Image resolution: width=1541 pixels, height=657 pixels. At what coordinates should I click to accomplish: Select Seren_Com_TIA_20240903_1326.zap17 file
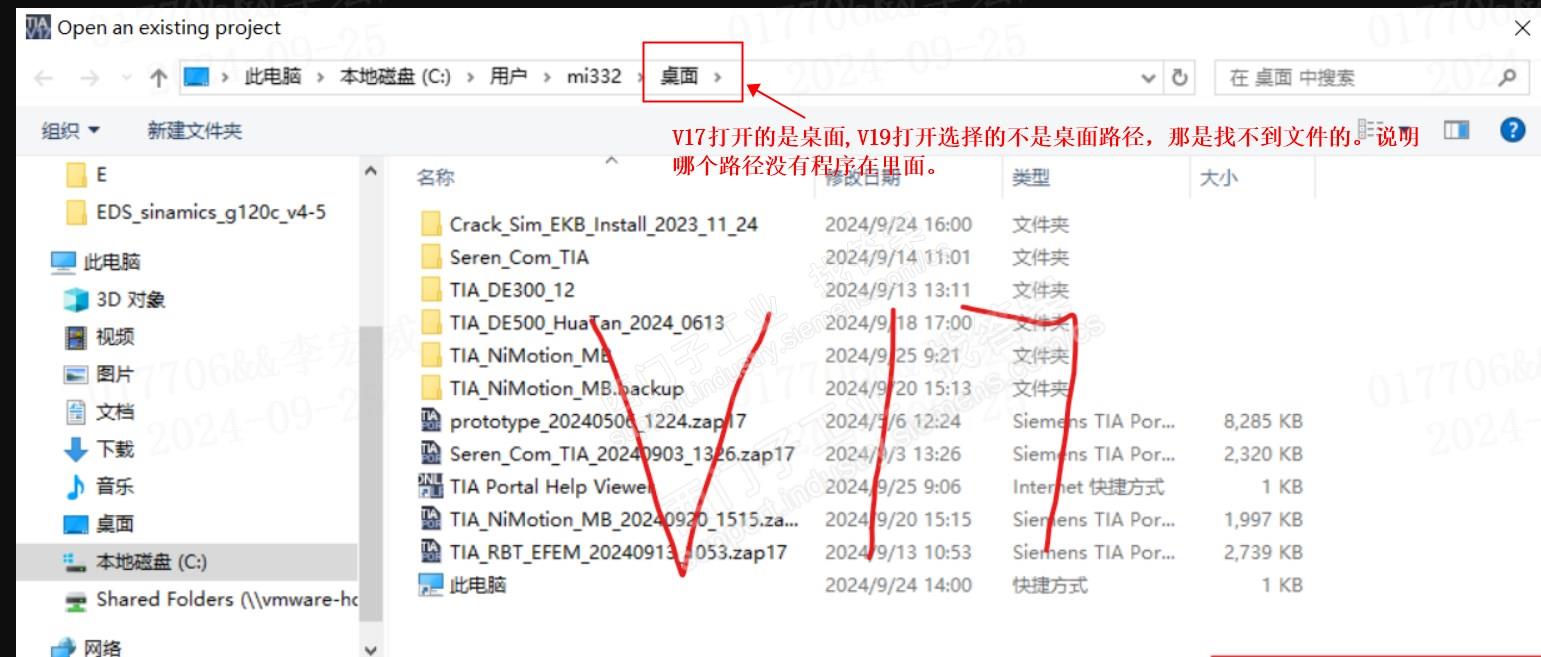(622, 454)
